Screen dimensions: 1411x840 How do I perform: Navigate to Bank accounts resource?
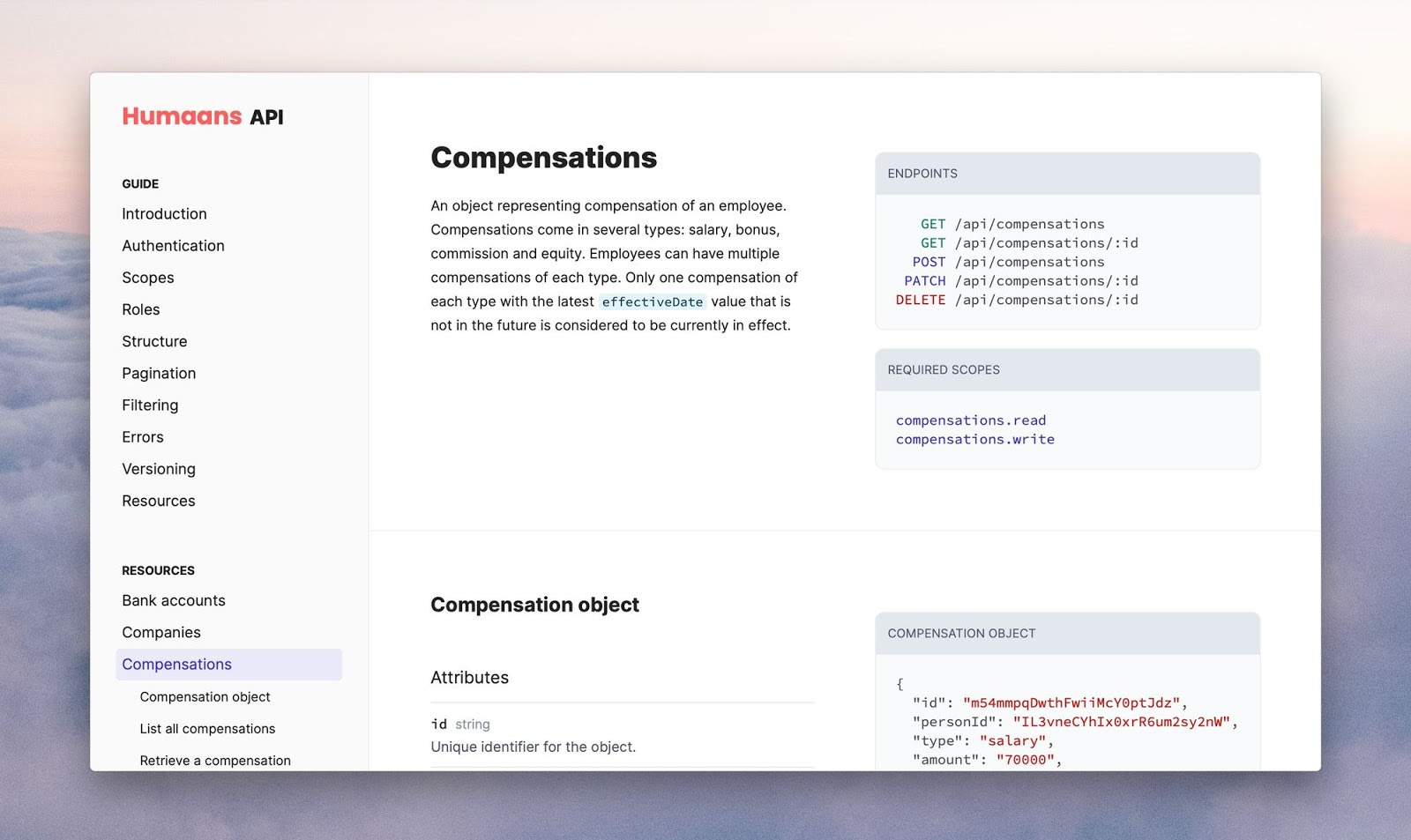pos(174,600)
